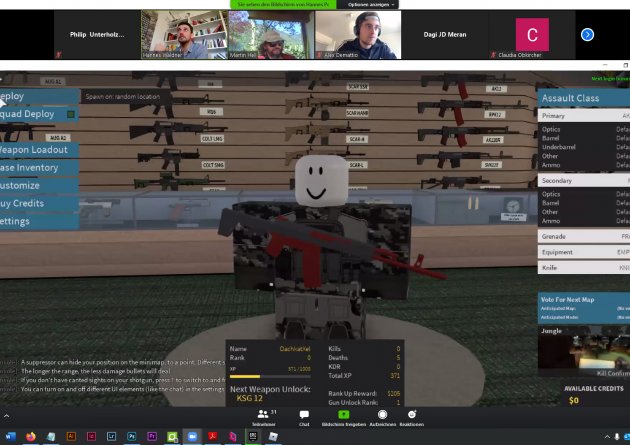This screenshot has height=445, width=630.
Task: Select the Jungle map thumbnail
Action: pos(584,351)
